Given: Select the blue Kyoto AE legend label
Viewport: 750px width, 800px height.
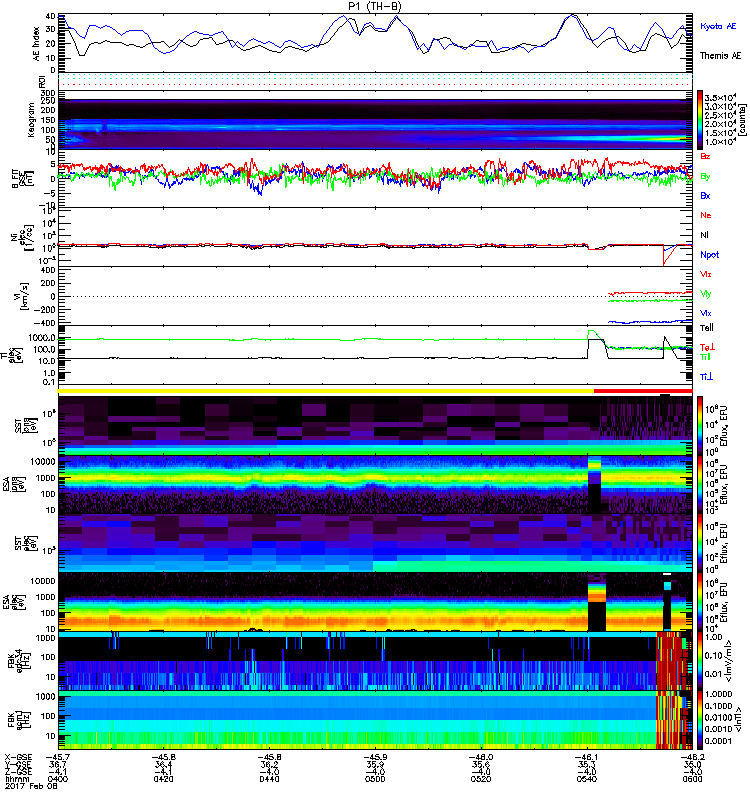Looking at the screenshot, I should click(718, 26).
